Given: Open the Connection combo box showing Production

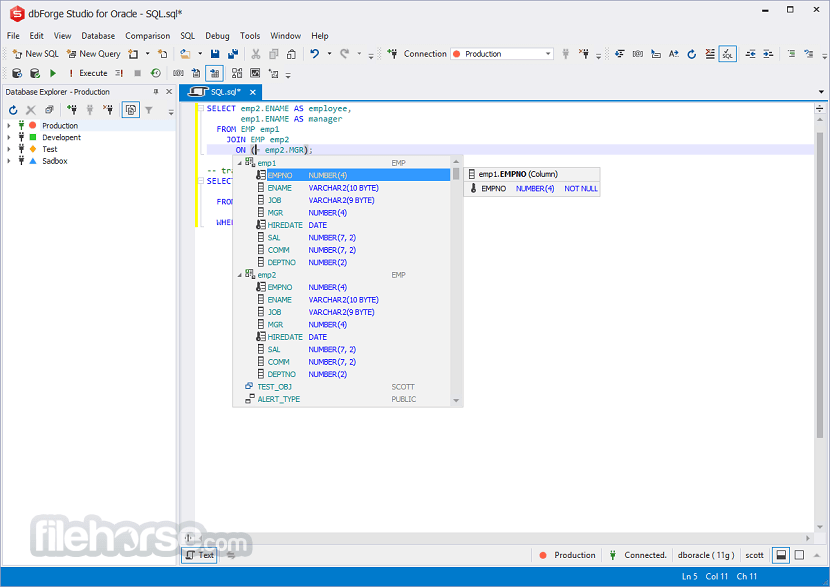Looking at the screenshot, I should (x=502, y=54).
